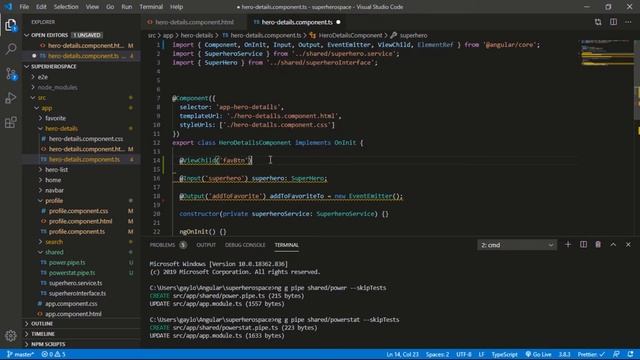Expand the Outline section
640x360 pixels.
pyautogui.click(x=42, y=323)
